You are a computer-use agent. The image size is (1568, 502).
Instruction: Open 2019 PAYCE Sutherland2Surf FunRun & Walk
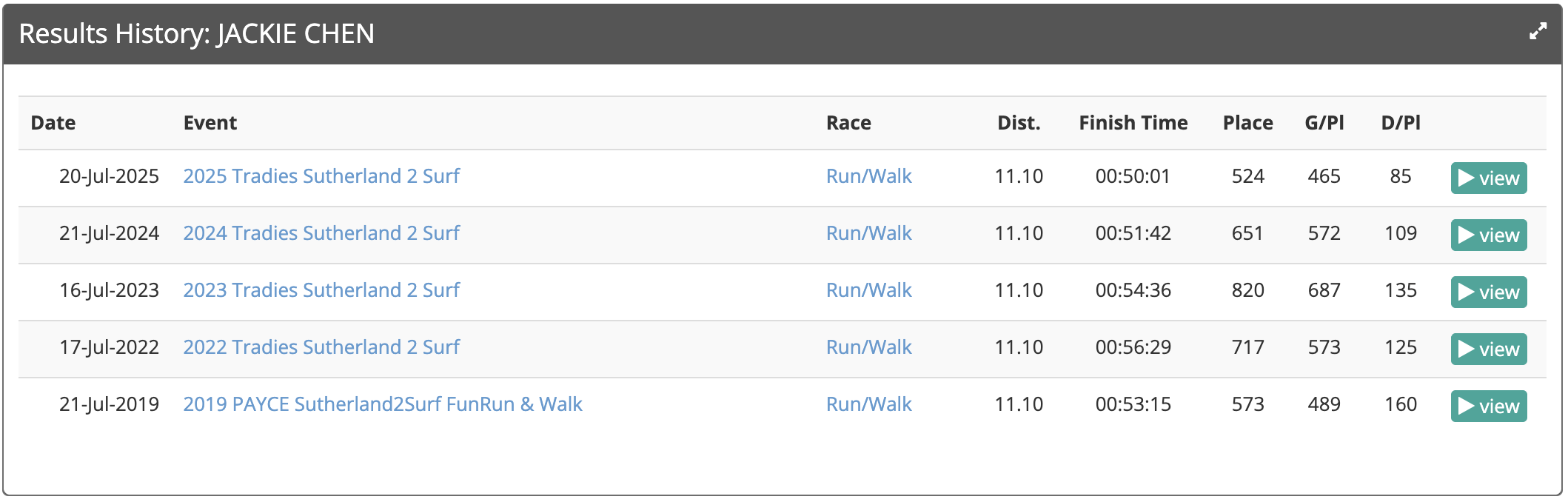coord(383,404)
